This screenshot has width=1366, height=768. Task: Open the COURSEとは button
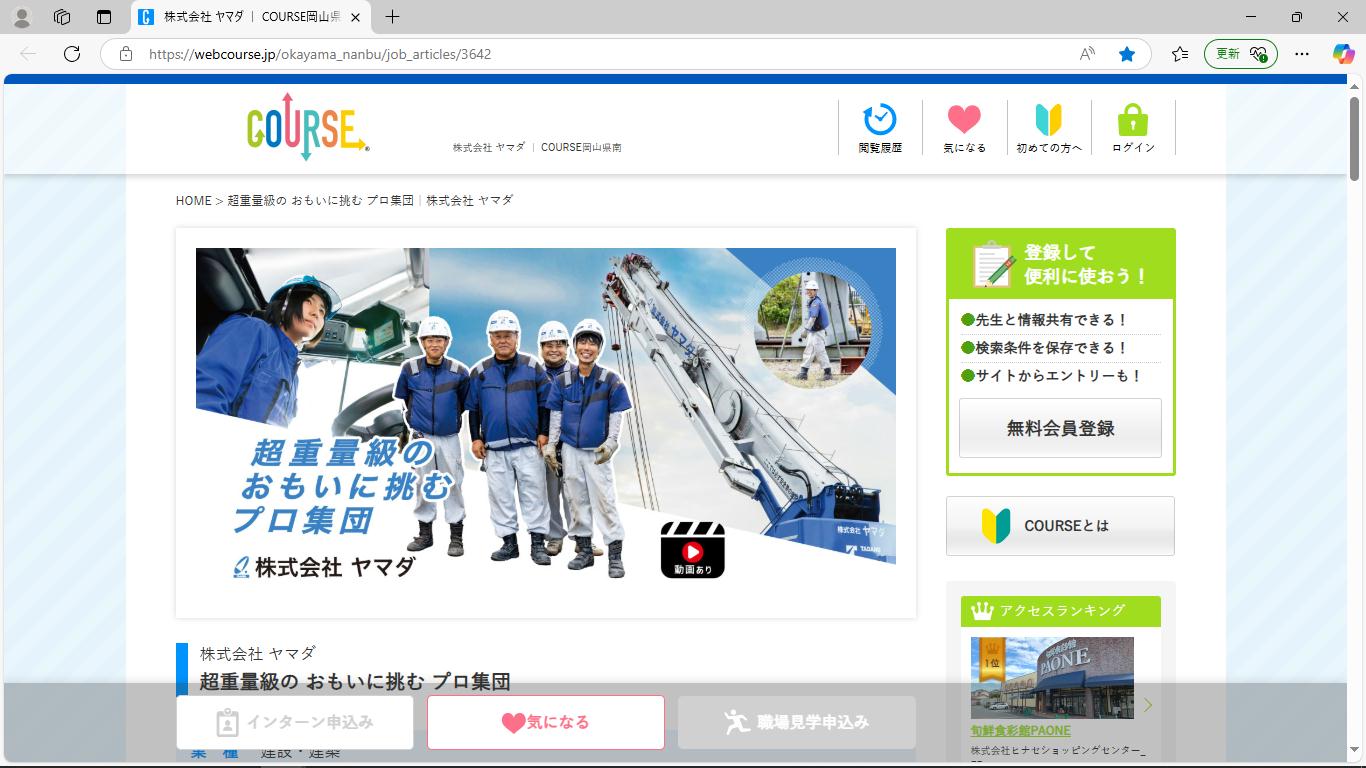click(x=1060, y=526)
